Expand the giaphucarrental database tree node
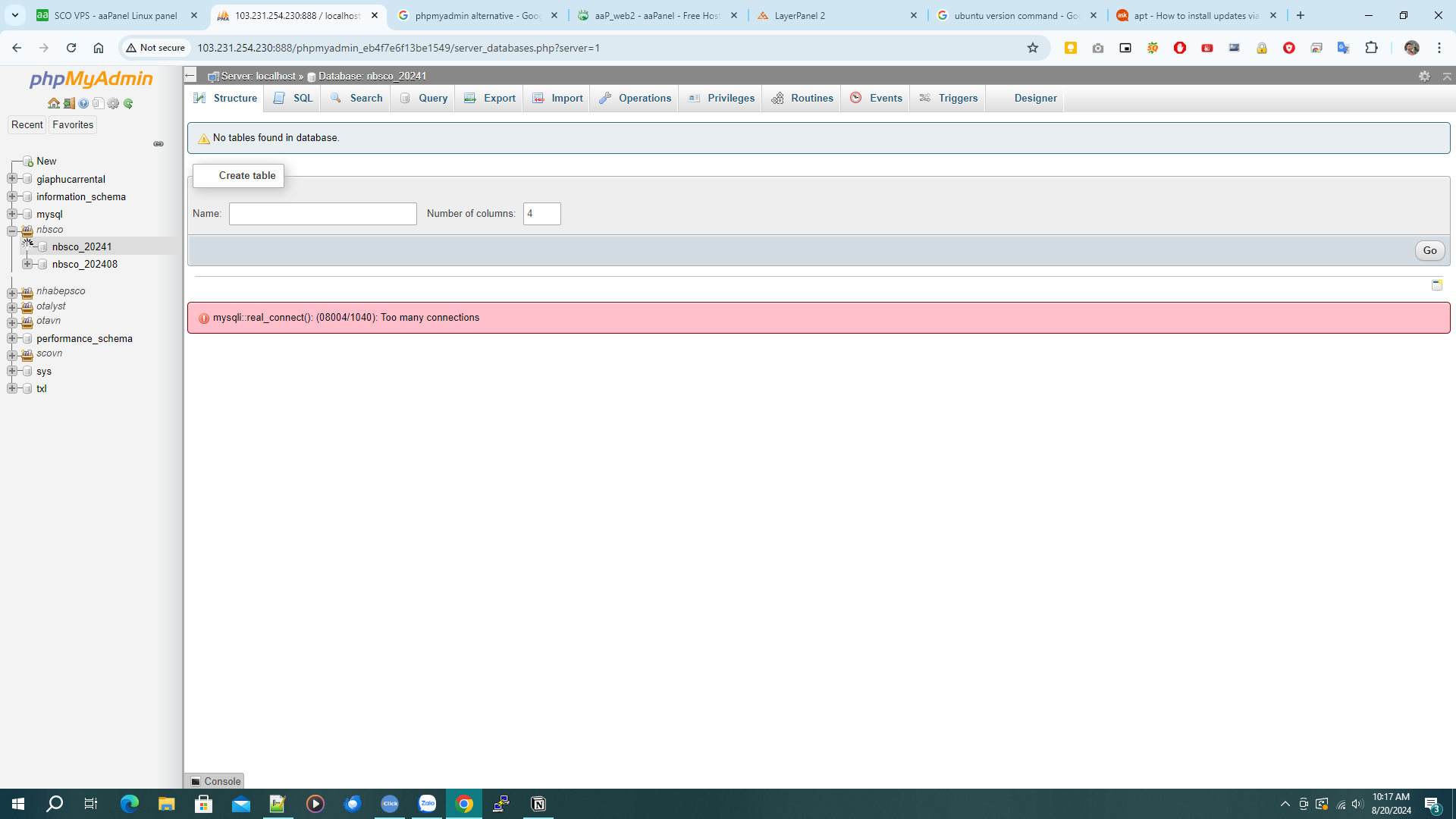The image size is (1456, 819). (x=12, y=179)
